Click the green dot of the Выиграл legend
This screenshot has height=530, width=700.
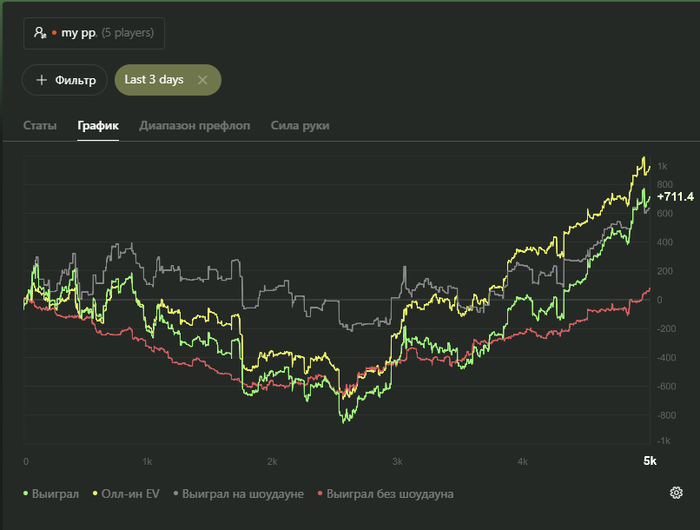pyautogui.click(x=26, y=494)
